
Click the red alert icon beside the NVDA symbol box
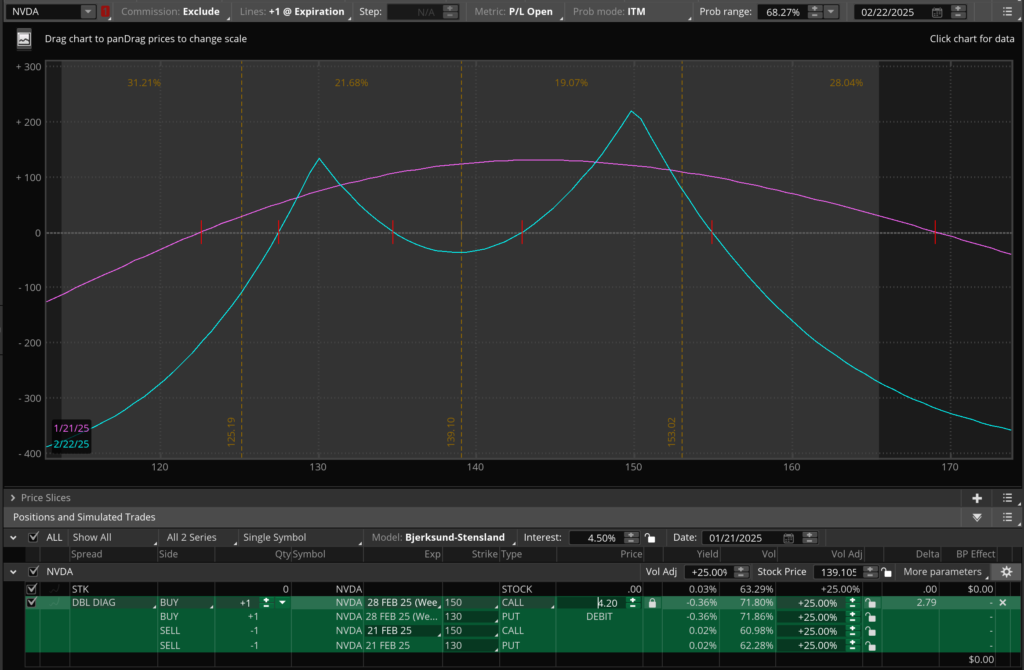tap(105, 12)
